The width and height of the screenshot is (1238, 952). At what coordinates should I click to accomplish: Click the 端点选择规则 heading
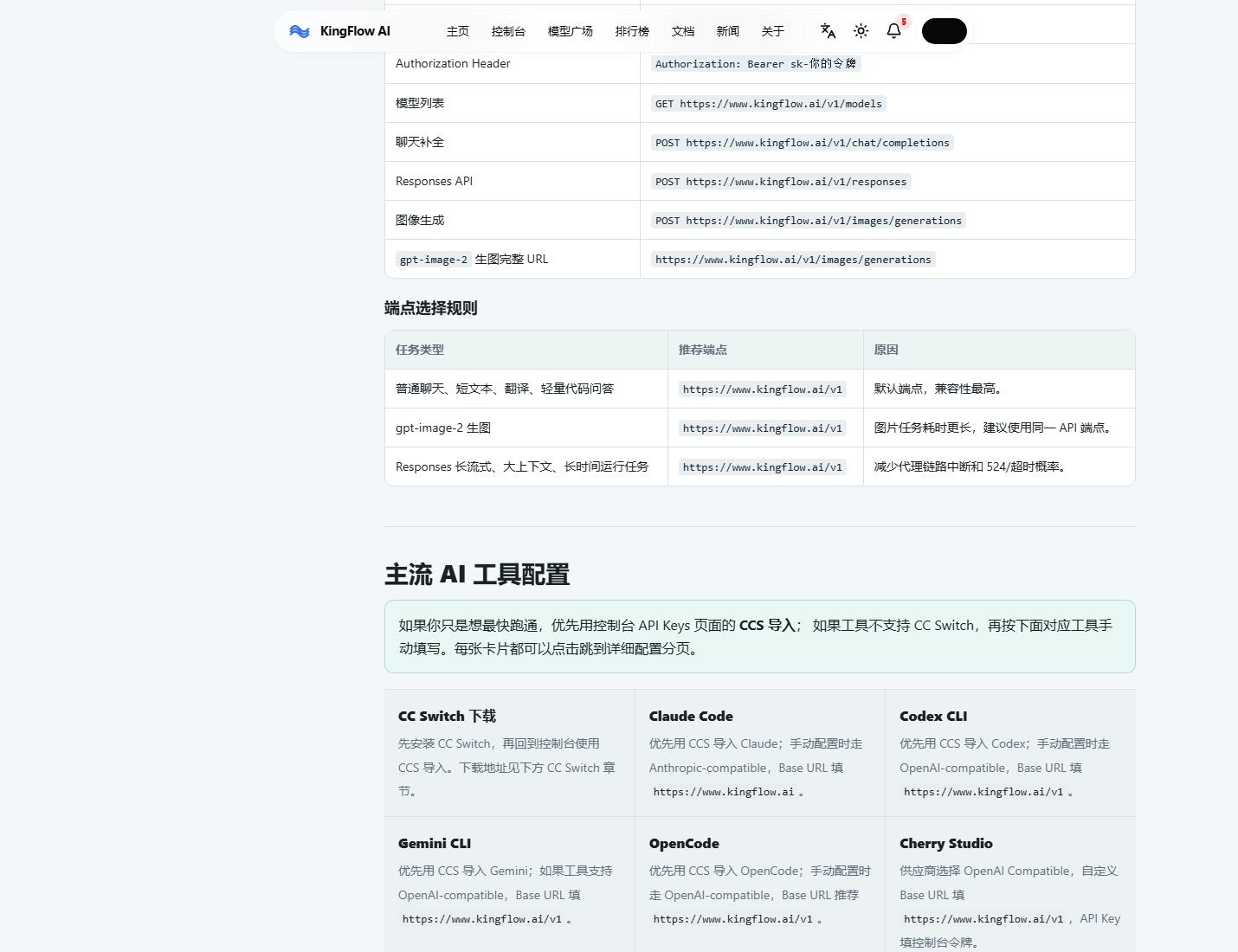point(430,308)
